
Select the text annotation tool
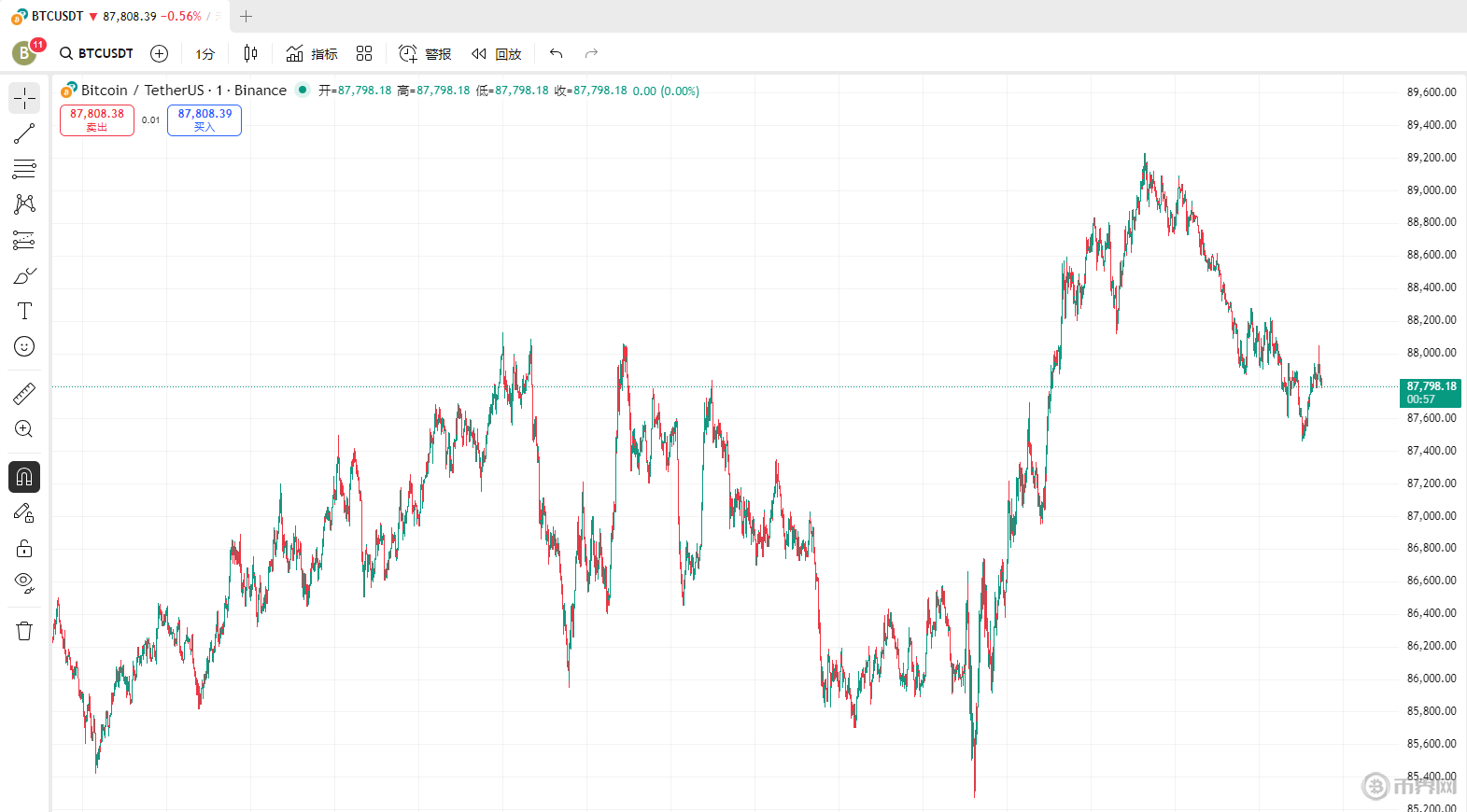[x=24, y=311]
